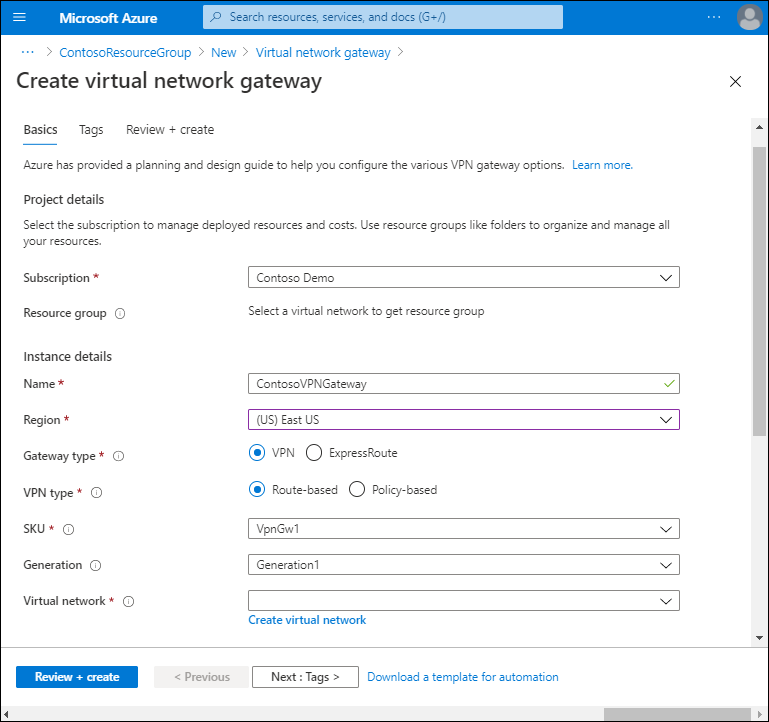Click horizontal scroll right arrow

[x=759, y=714]
